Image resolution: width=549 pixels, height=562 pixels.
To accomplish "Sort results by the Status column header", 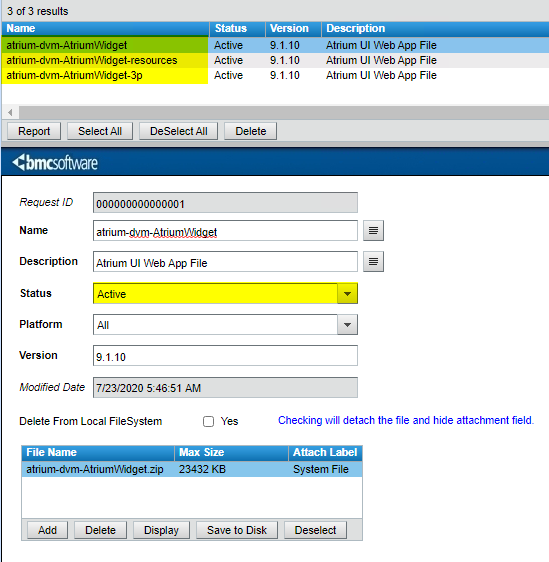I will [x=237, y=29].
